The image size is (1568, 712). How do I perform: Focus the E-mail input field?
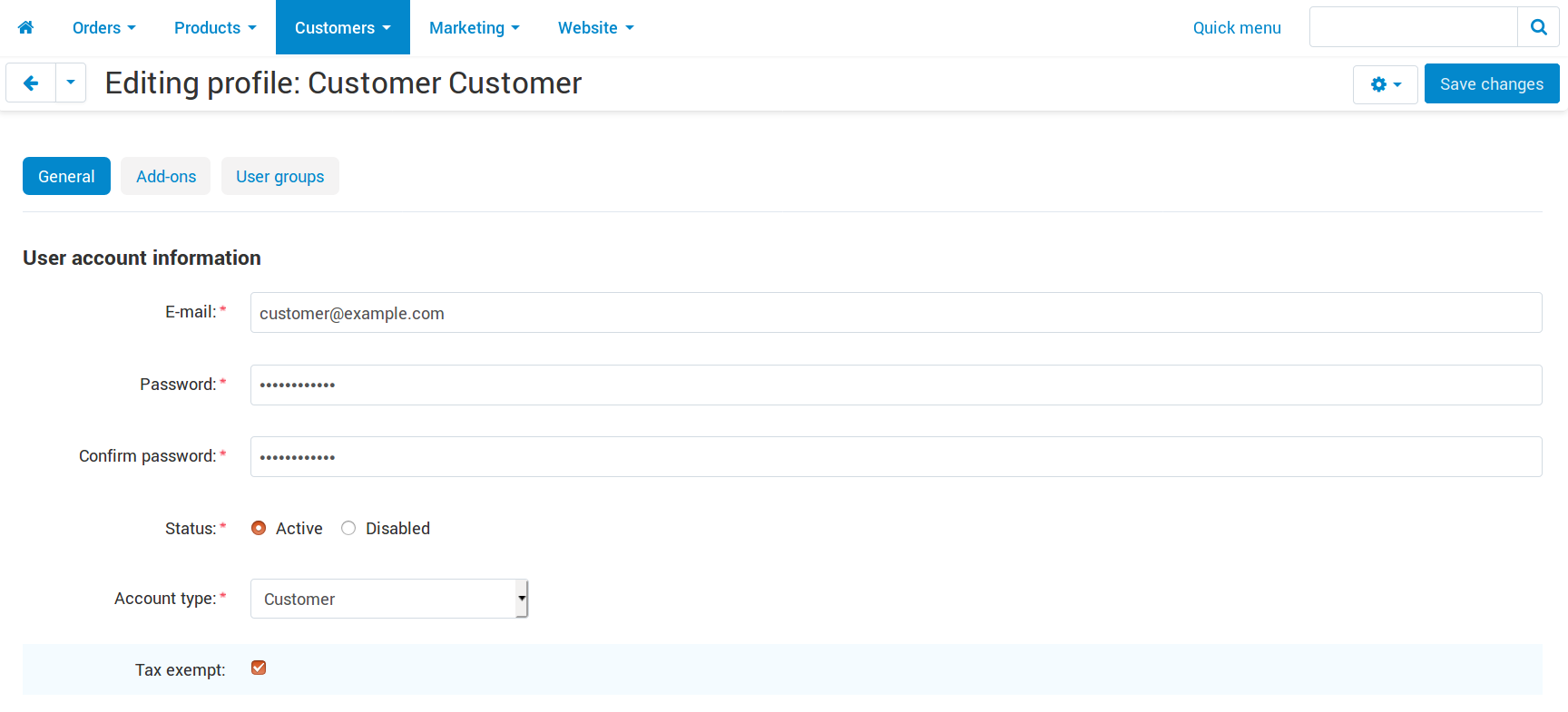pyautogui.click(x=897, y=313)
